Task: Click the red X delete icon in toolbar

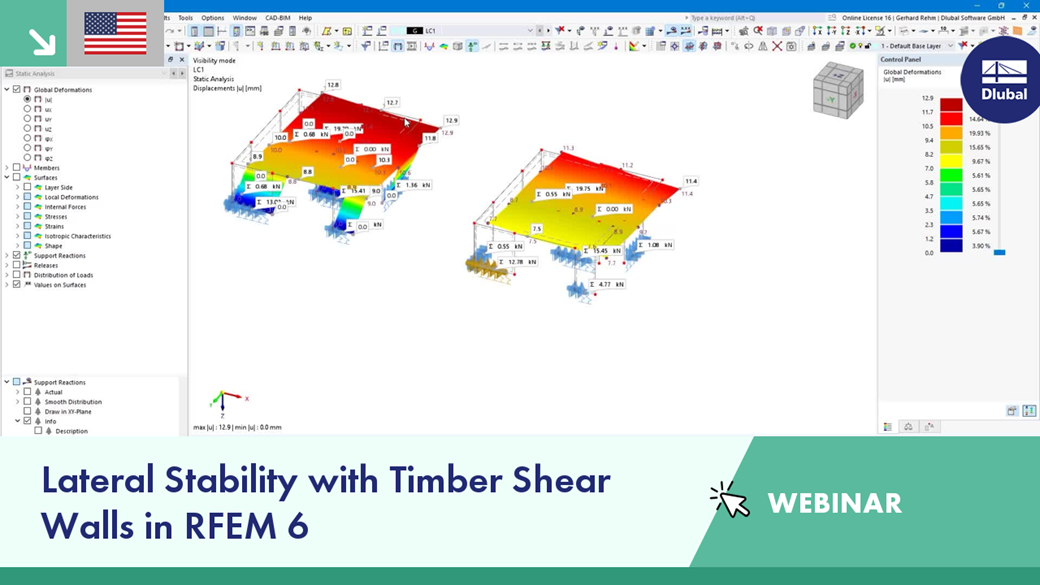Action: tap(777, 46)
